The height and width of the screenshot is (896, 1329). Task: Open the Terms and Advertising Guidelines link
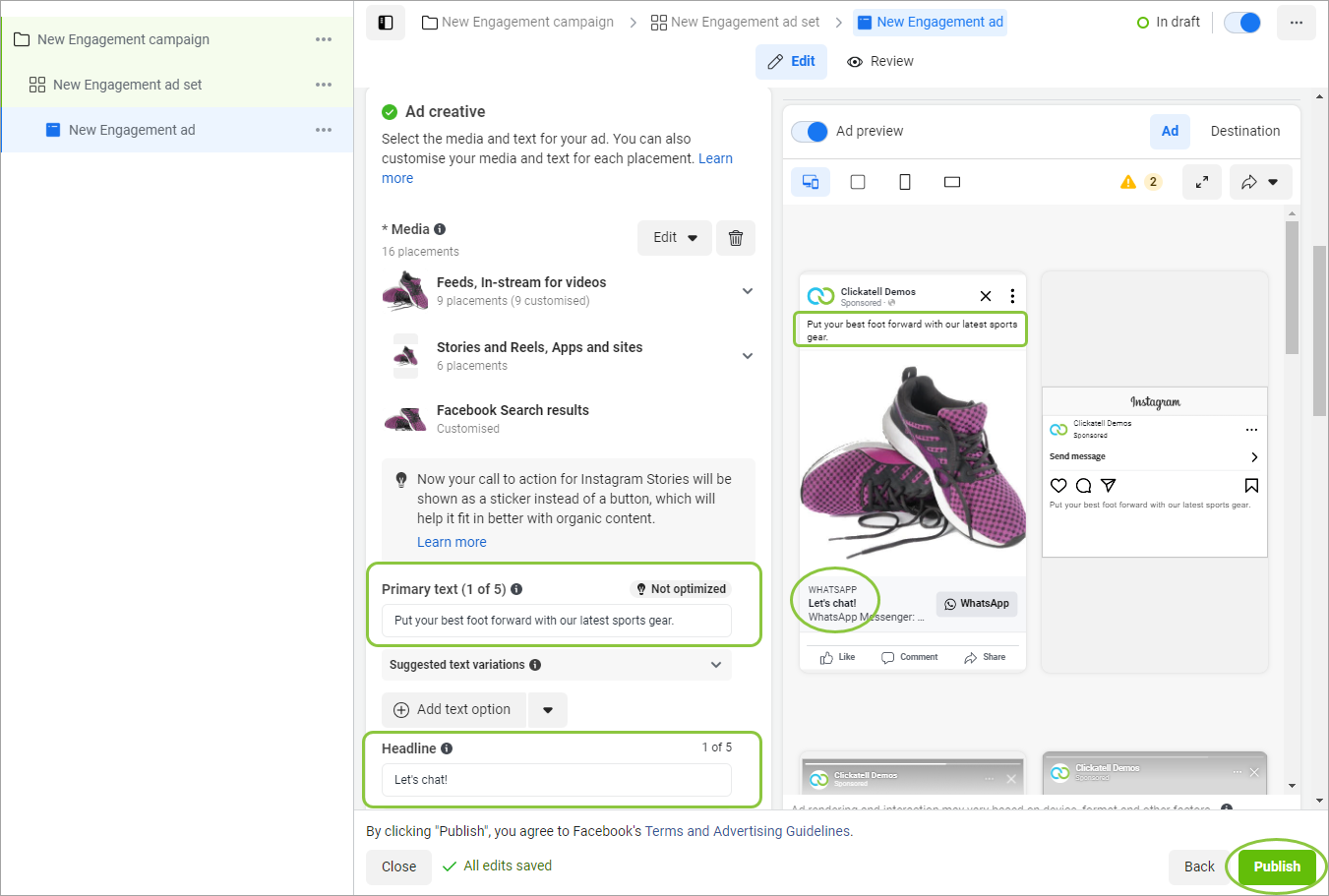coord(748,831)
